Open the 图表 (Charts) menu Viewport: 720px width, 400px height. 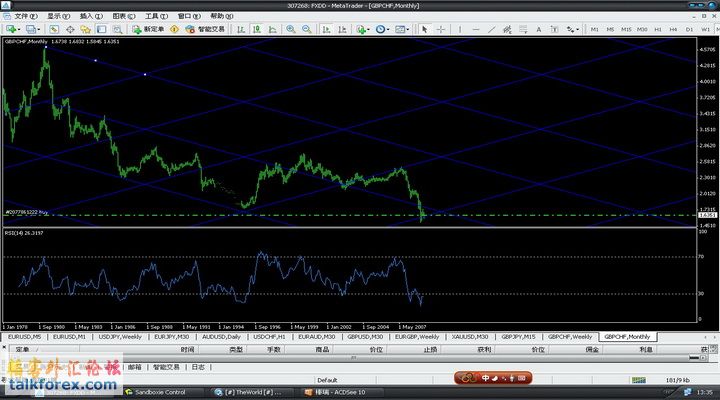[x=124, y=16]
